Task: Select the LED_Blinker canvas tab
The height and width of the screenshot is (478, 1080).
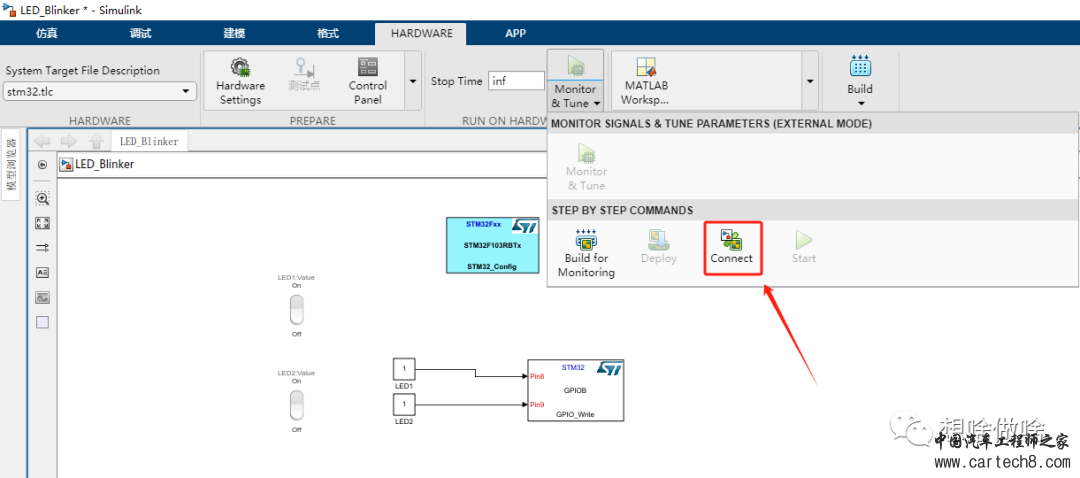Action: 149,141
